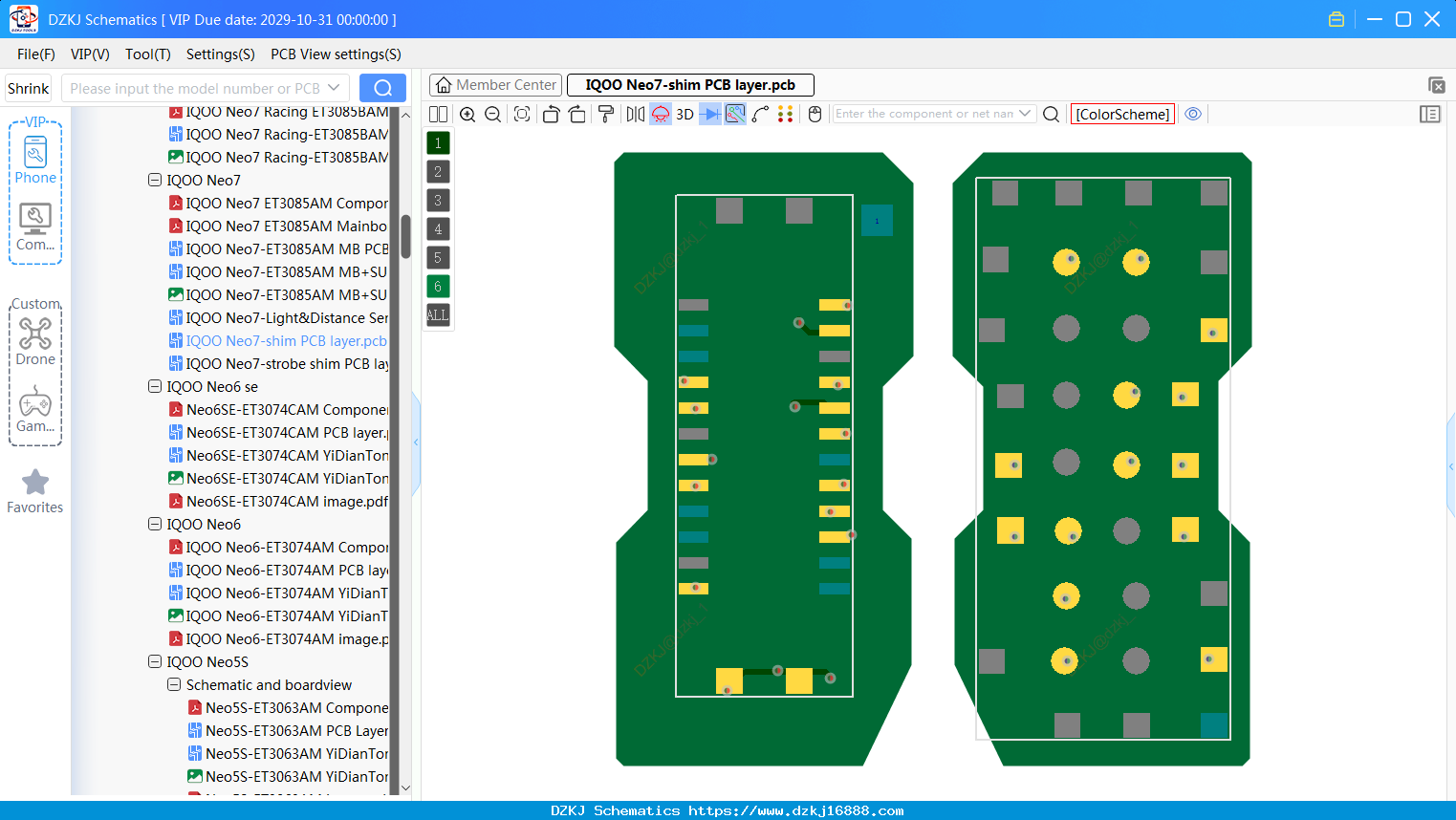The width and height of the screenshot is (1456, 820).
Task: Zoom in on the PCB view
Action: pos(467,115)
